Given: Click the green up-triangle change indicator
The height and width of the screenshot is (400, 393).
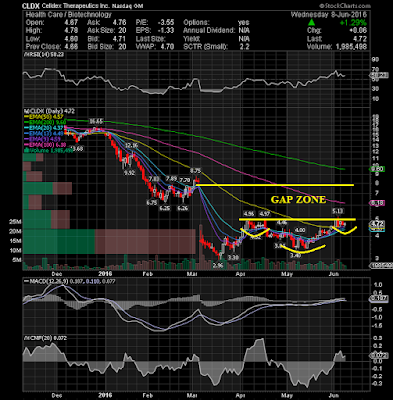Looking at the screenshot, I should pyautogui.click(x=311, y=23).
